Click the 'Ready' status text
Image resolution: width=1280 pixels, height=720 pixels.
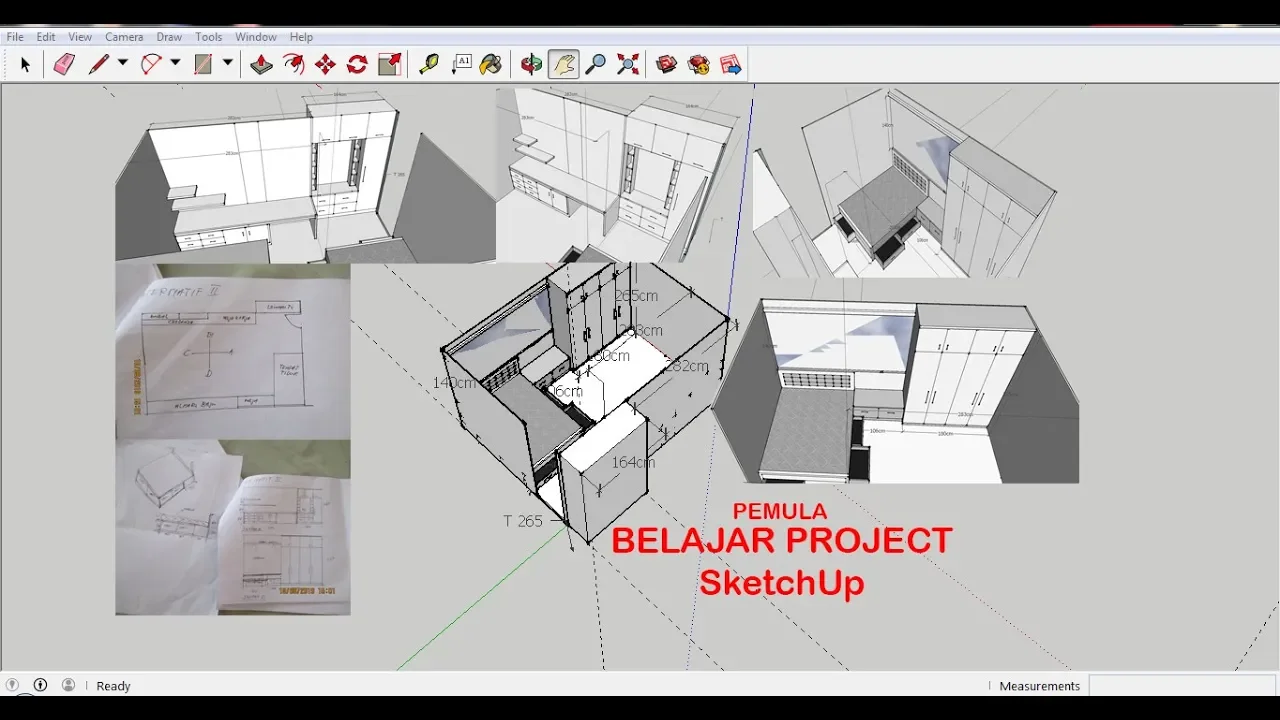[x=113, y=686]
